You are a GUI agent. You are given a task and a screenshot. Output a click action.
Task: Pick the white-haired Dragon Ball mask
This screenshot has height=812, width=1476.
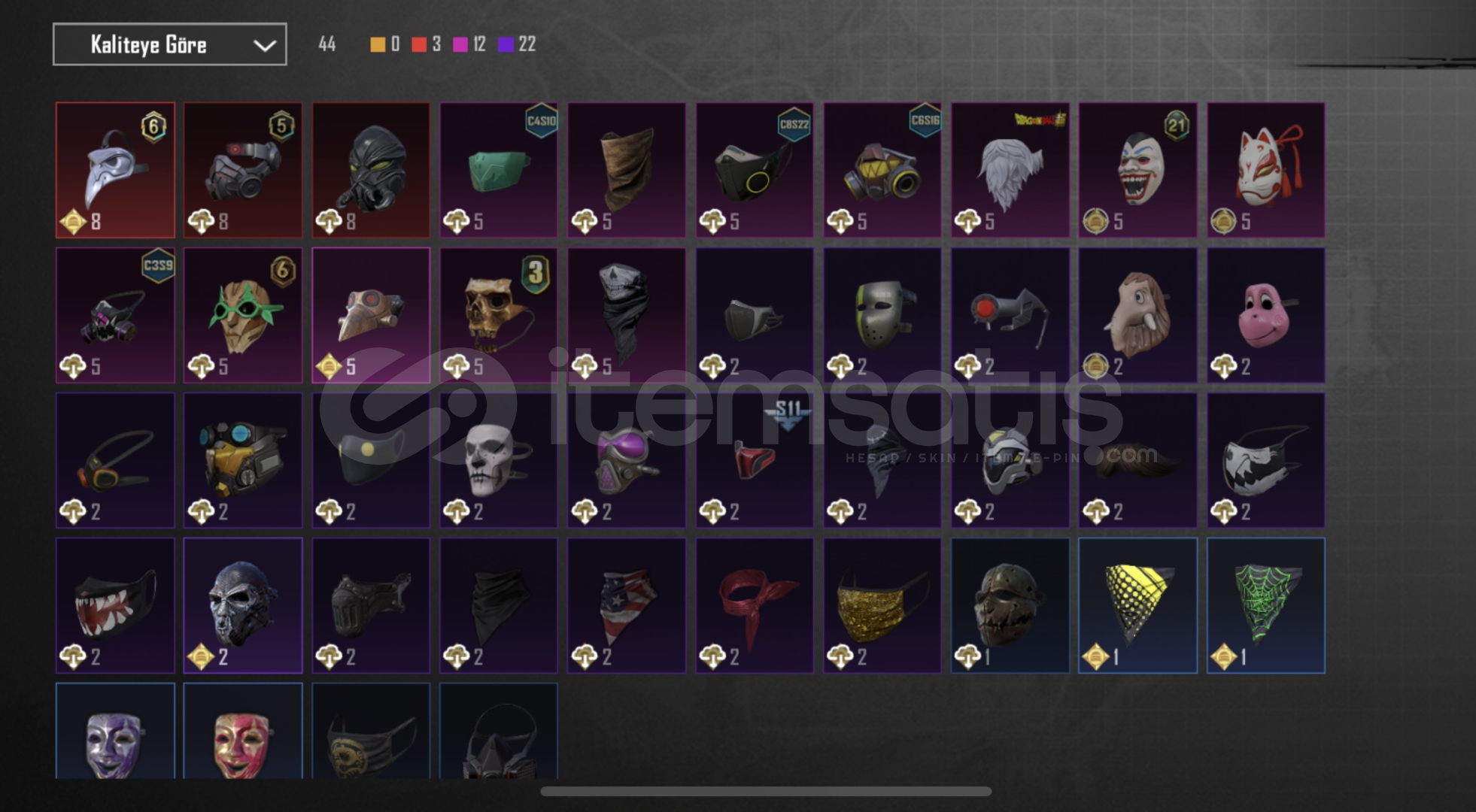pyautogui.click(x=1010, y=170)
